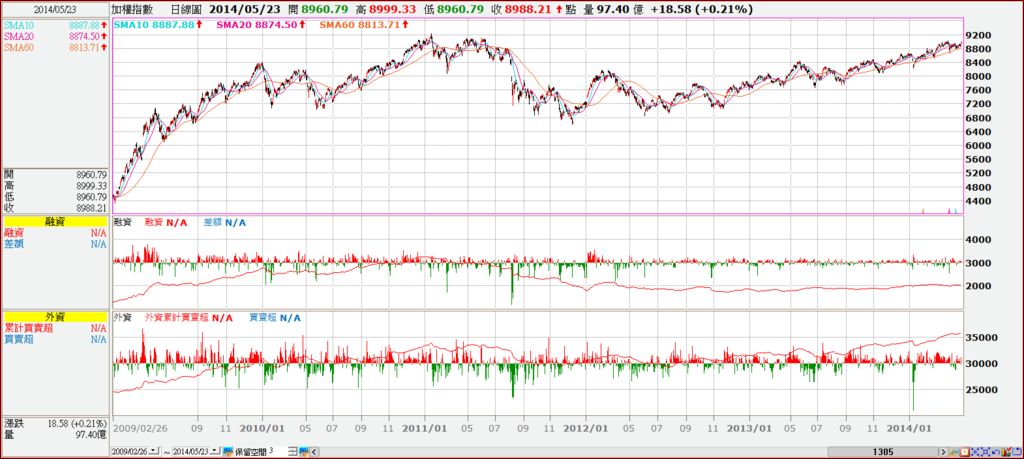Viewport: 1024px width, 459px height.
Task: Click the SMA10 legend label in chart
Action: pyautogui.click(x=131, y=24)
